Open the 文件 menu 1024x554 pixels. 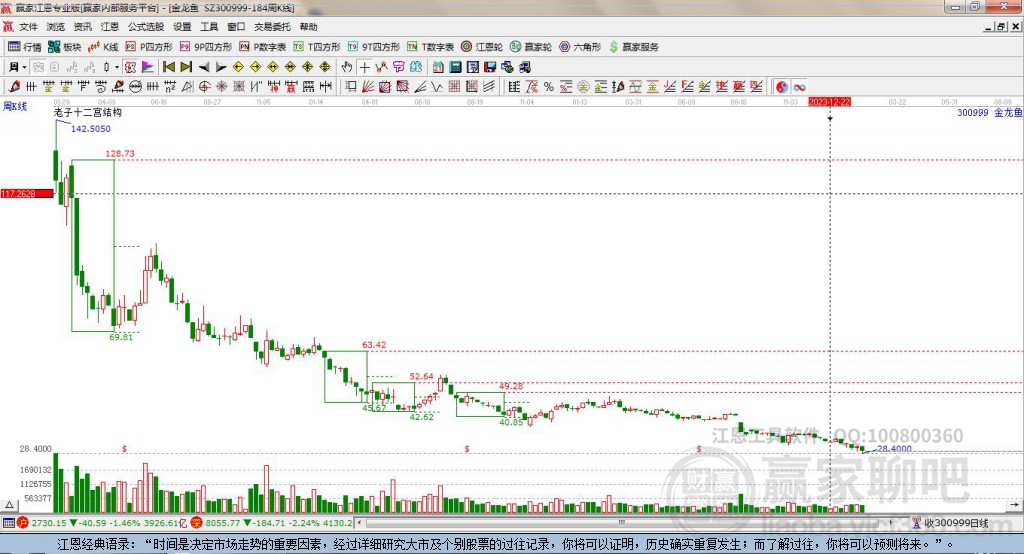tap(28, 27)
